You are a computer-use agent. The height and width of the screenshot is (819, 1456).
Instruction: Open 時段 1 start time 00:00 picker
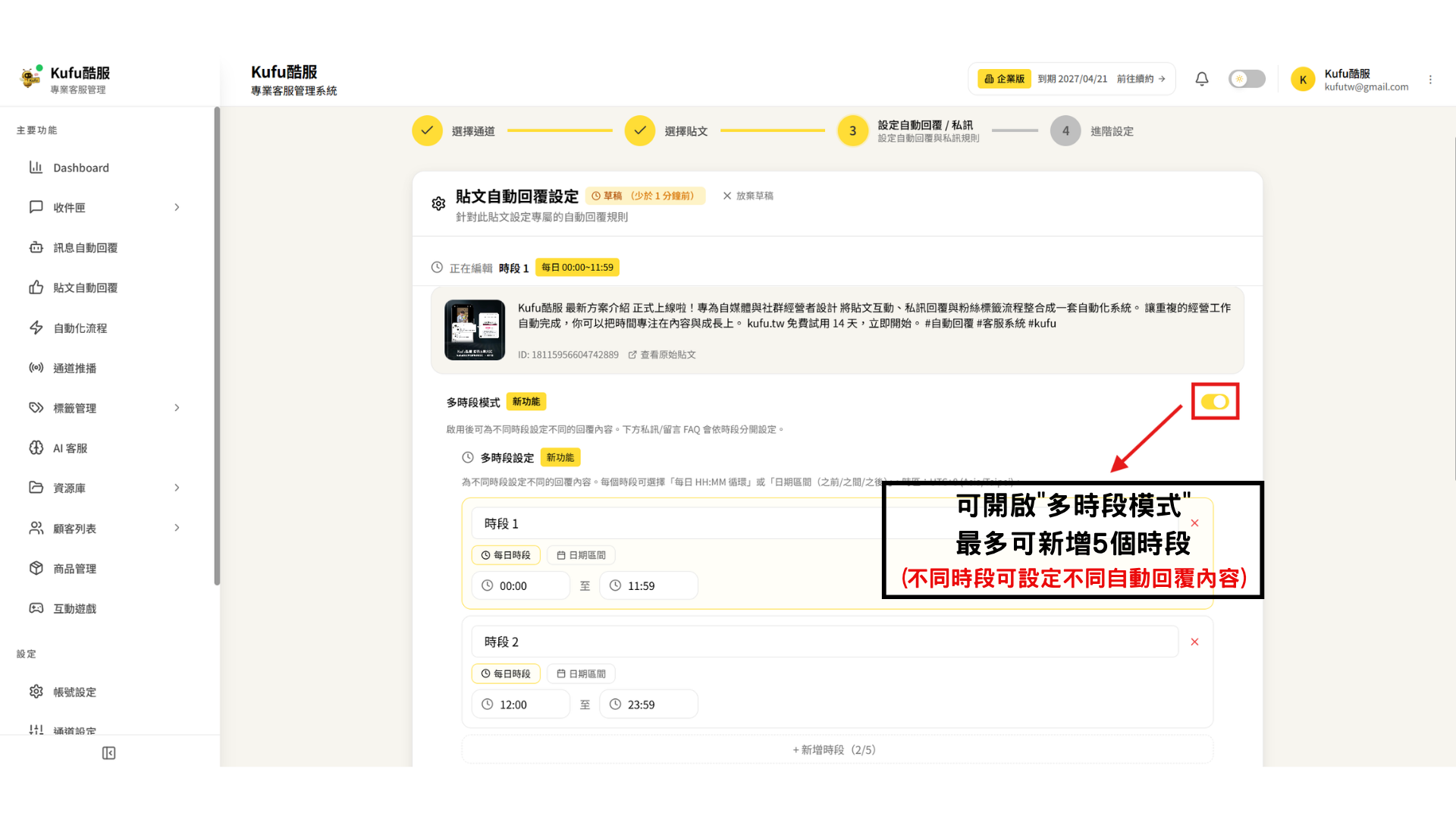pyautogui.click(x=520, y=585)
